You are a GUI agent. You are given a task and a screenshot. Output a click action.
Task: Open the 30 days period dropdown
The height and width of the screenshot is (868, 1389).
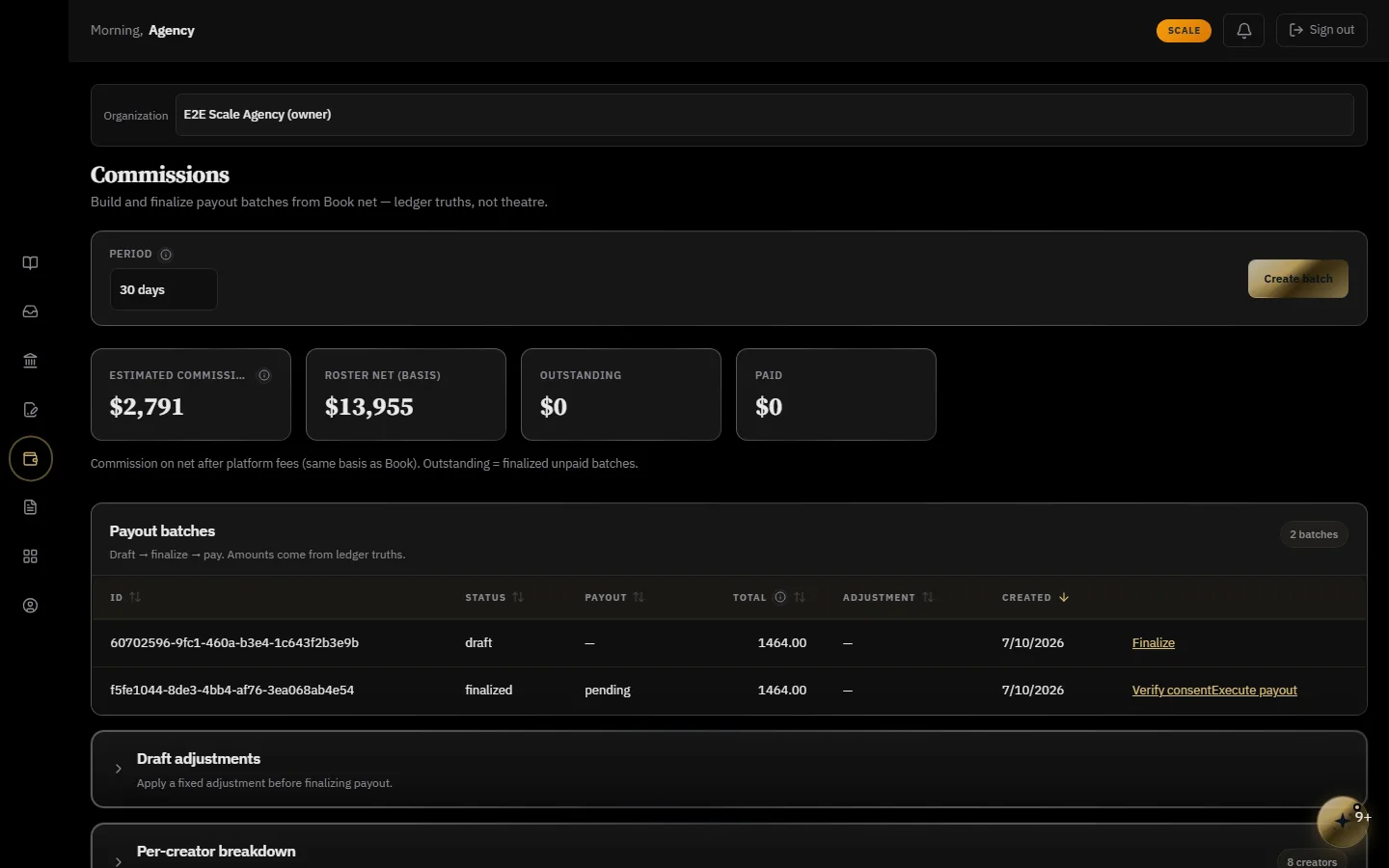pyautogui.click(x=164, y=289)
